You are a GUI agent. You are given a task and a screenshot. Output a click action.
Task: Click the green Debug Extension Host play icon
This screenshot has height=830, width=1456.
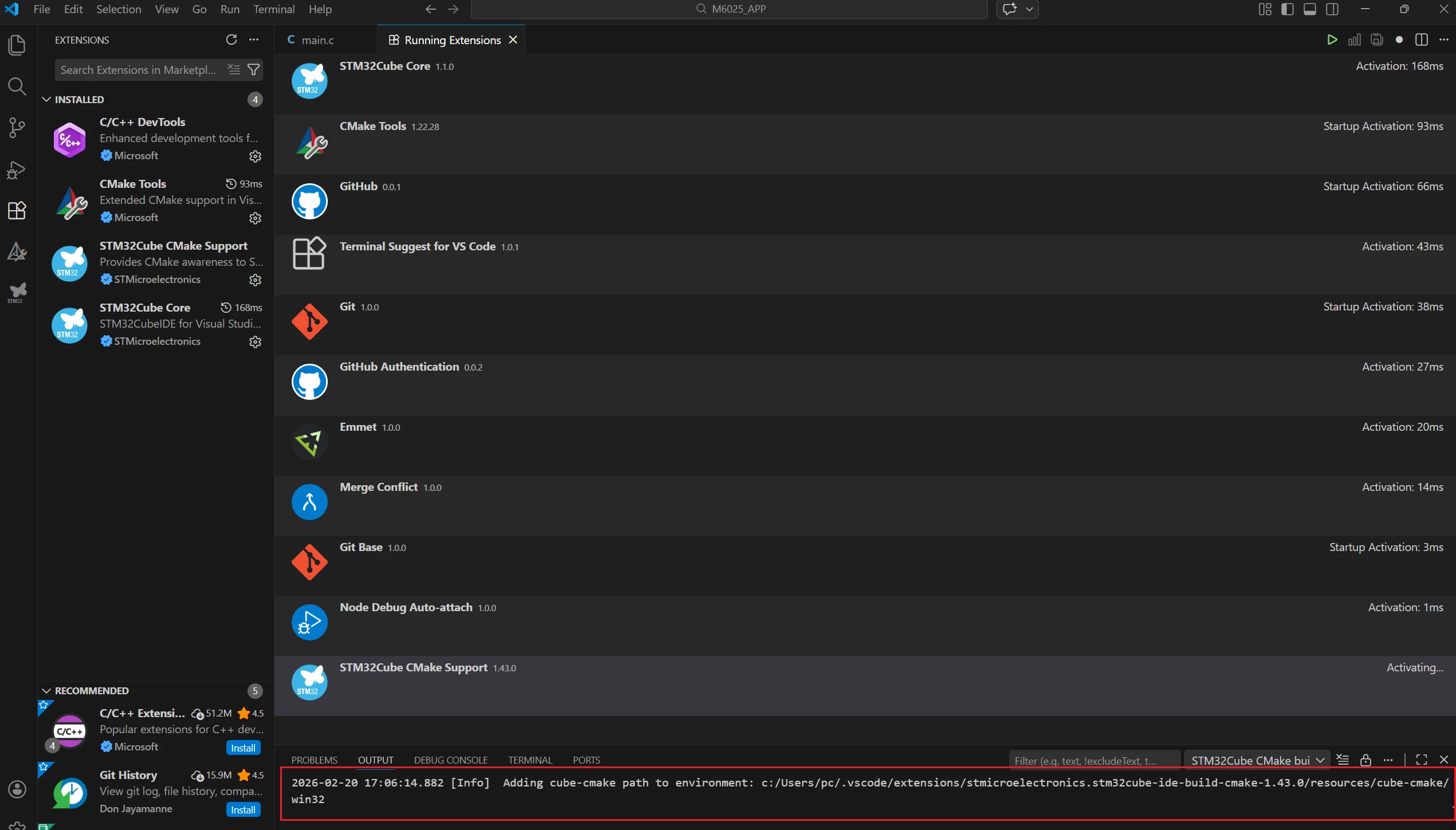pyautogui.click(x=1332, y=40)
